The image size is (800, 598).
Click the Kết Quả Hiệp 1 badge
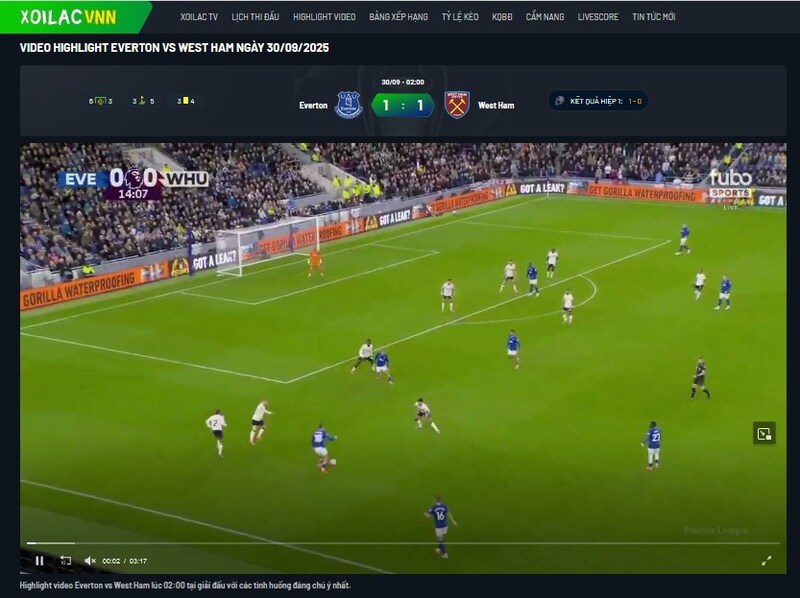click(598, 101)
